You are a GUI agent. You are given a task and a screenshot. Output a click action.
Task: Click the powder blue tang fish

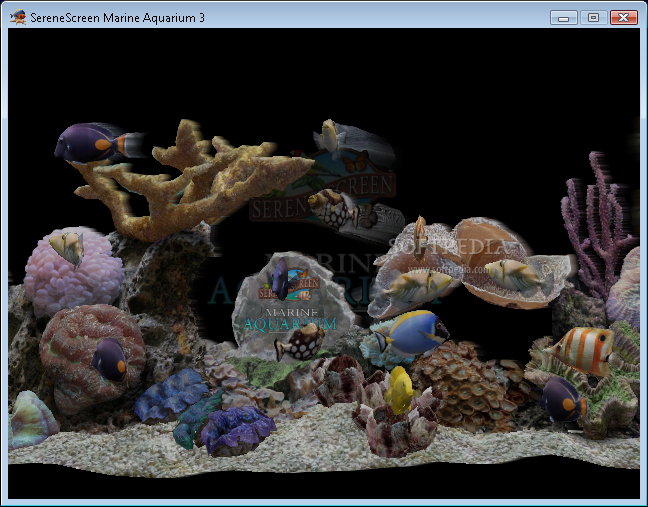point(412,334)
